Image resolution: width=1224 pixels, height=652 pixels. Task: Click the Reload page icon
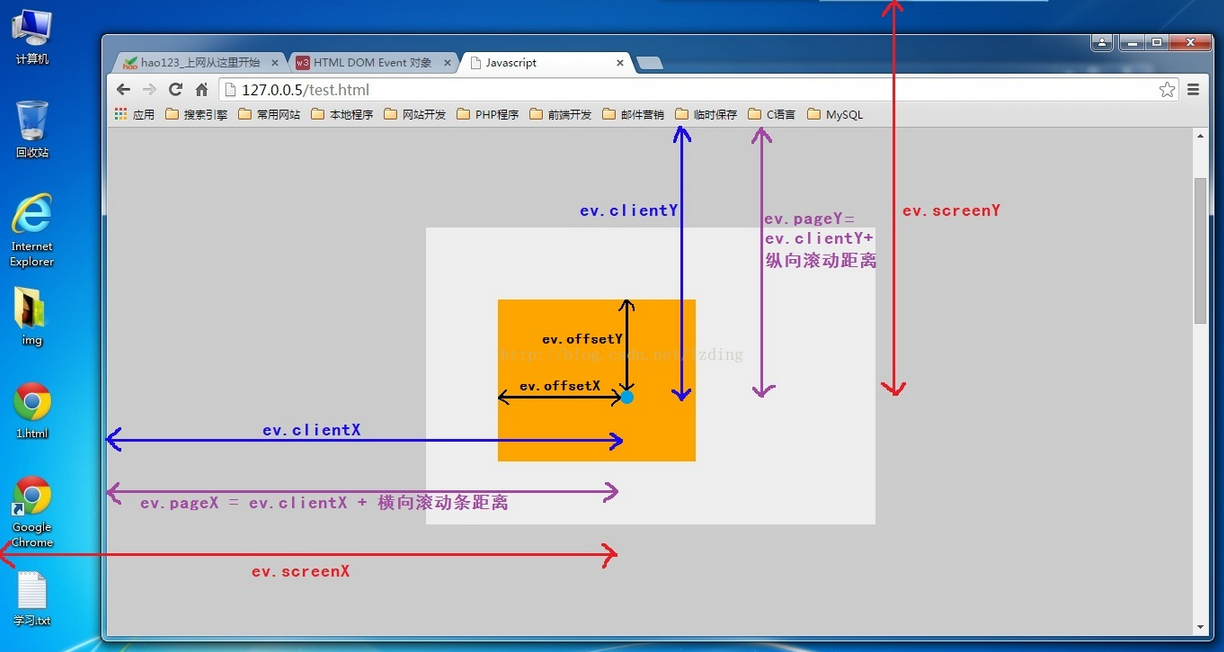coord(175,89)
